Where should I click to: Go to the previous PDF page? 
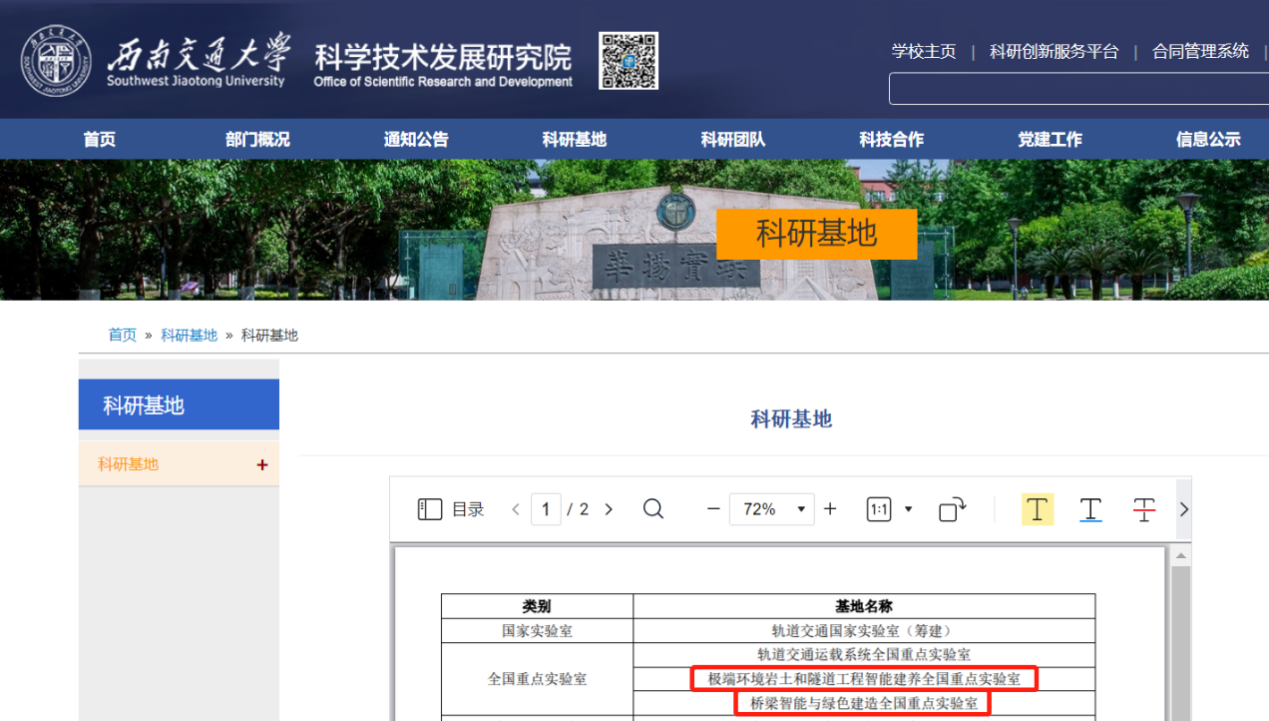pos(516,509)
